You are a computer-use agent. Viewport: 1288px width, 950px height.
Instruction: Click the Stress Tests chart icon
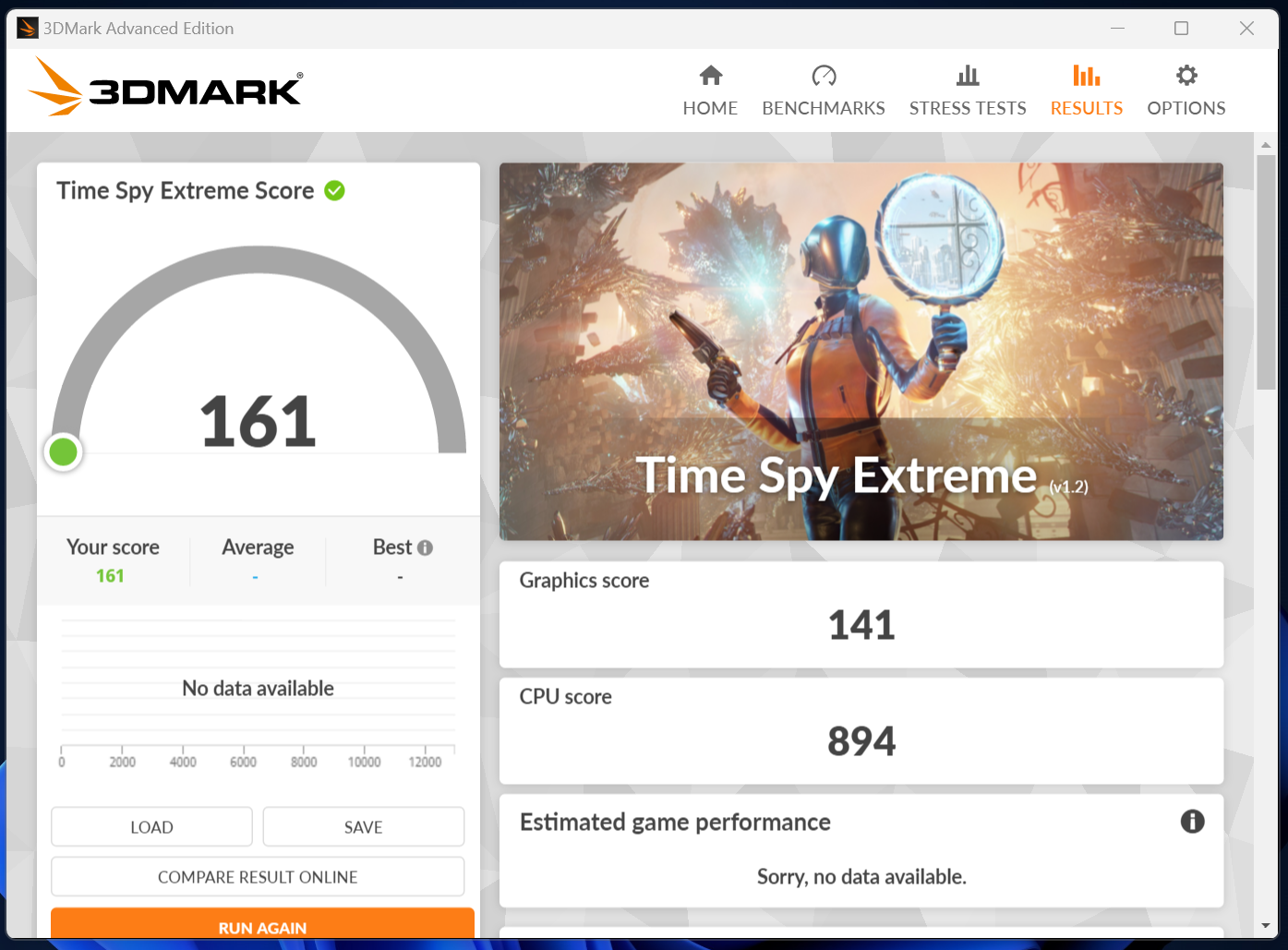click(968, 76)
